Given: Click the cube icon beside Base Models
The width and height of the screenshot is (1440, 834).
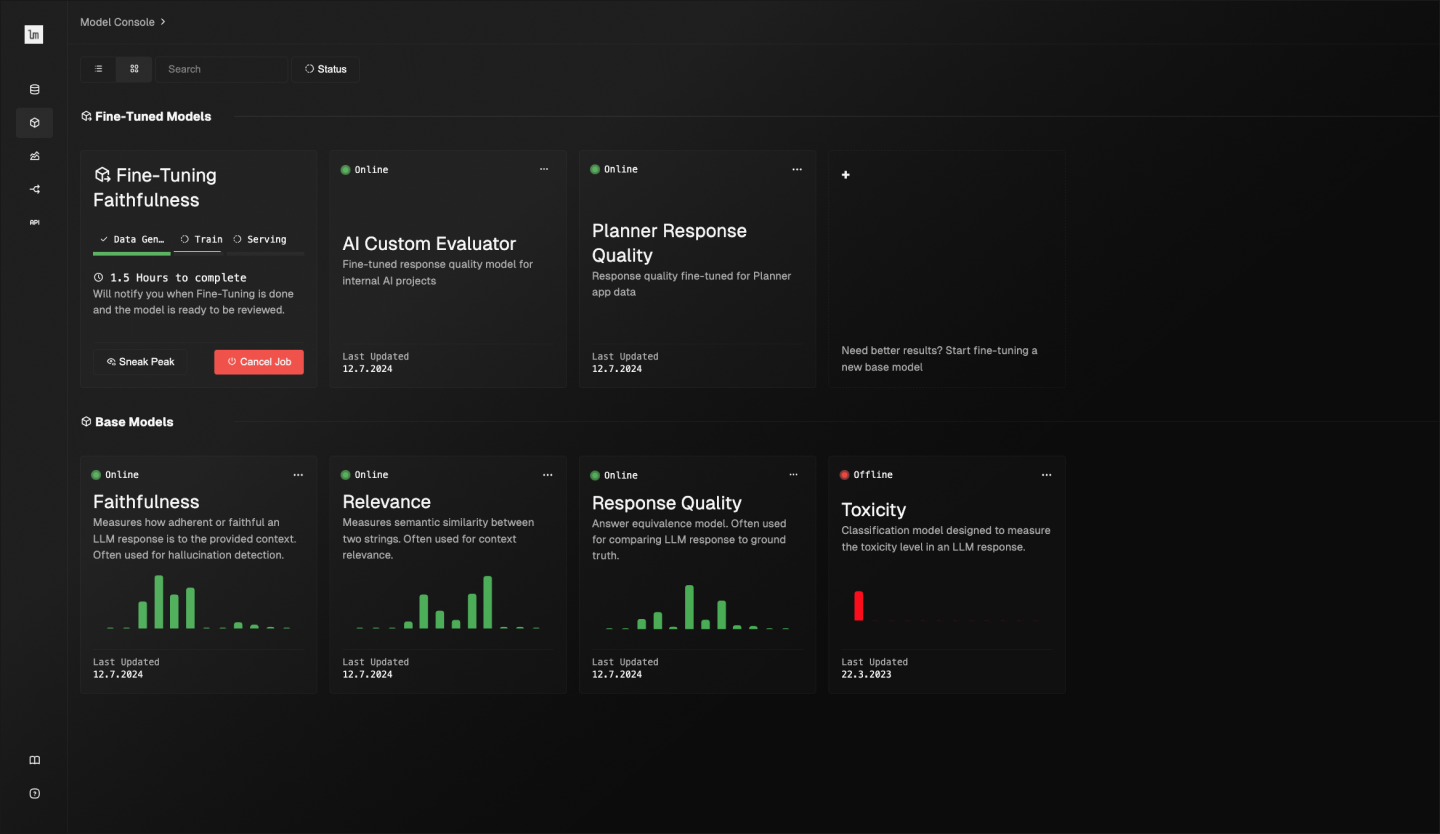Looking at the screenshot, I should tap(86, 422).
